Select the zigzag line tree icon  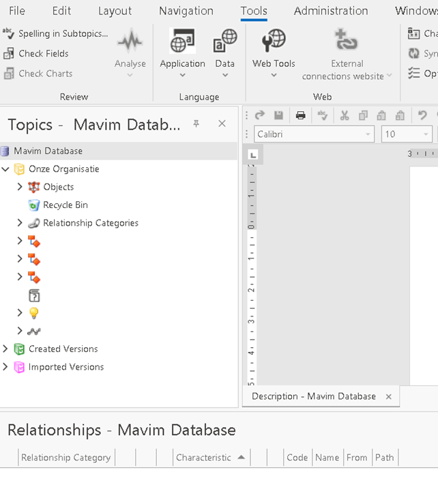(x=34, y=331)
